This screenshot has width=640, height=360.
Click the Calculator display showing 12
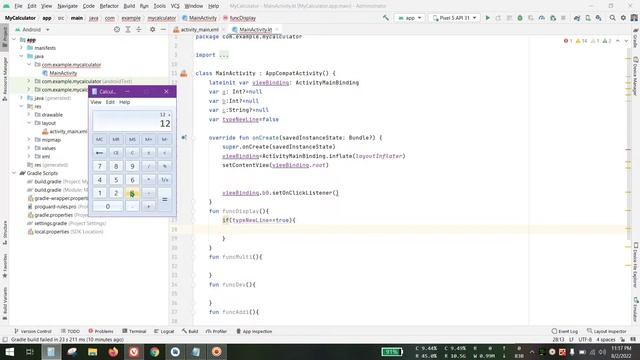coord(132,121)
